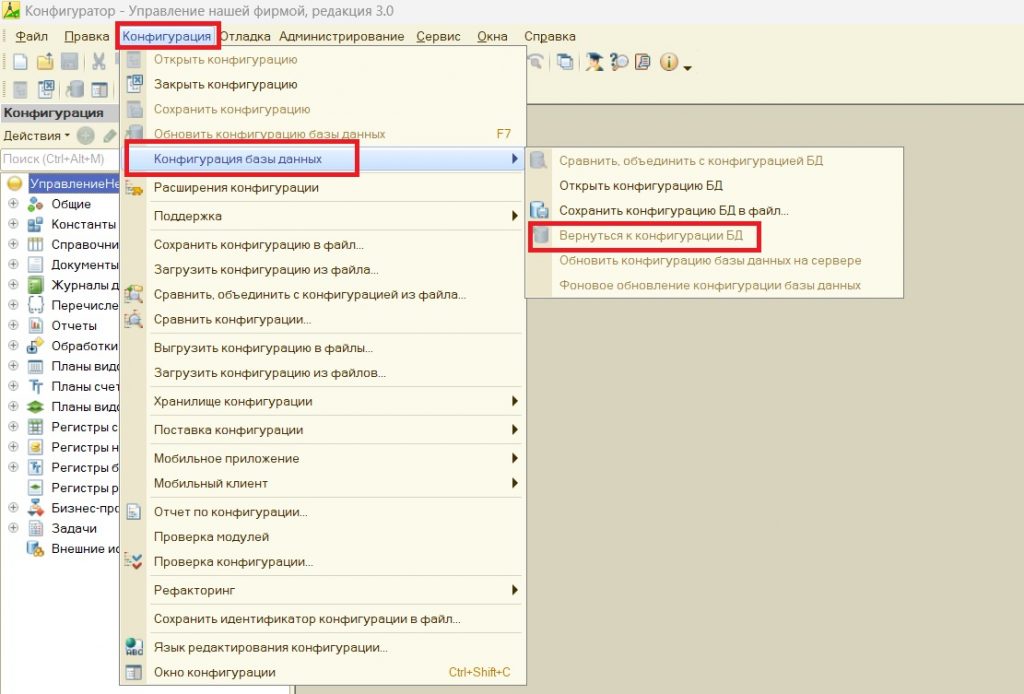Screen dimensions: 1024x694
Task: Click the Cut scissors toolbar icon
Action: click(x=99, y=62)
